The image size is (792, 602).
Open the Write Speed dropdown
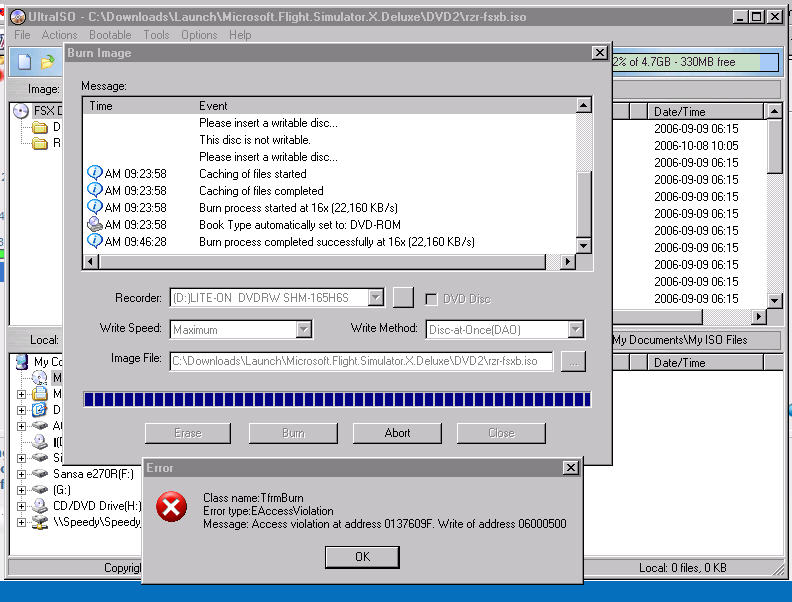pyautogui.click(x=304, y=329)
